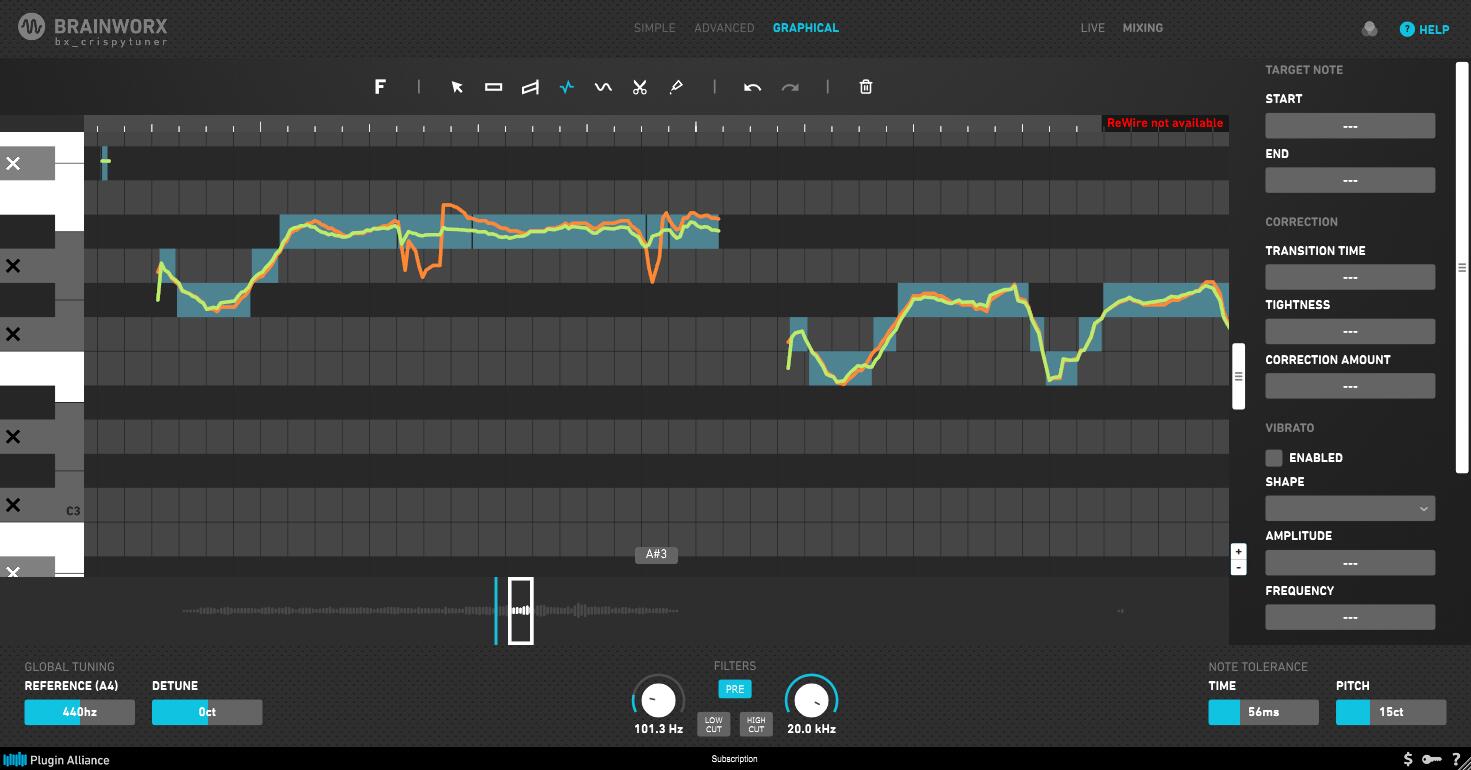
Task: Switch to the GRAPHICAL tab
Action: click(x=806, y=28)
